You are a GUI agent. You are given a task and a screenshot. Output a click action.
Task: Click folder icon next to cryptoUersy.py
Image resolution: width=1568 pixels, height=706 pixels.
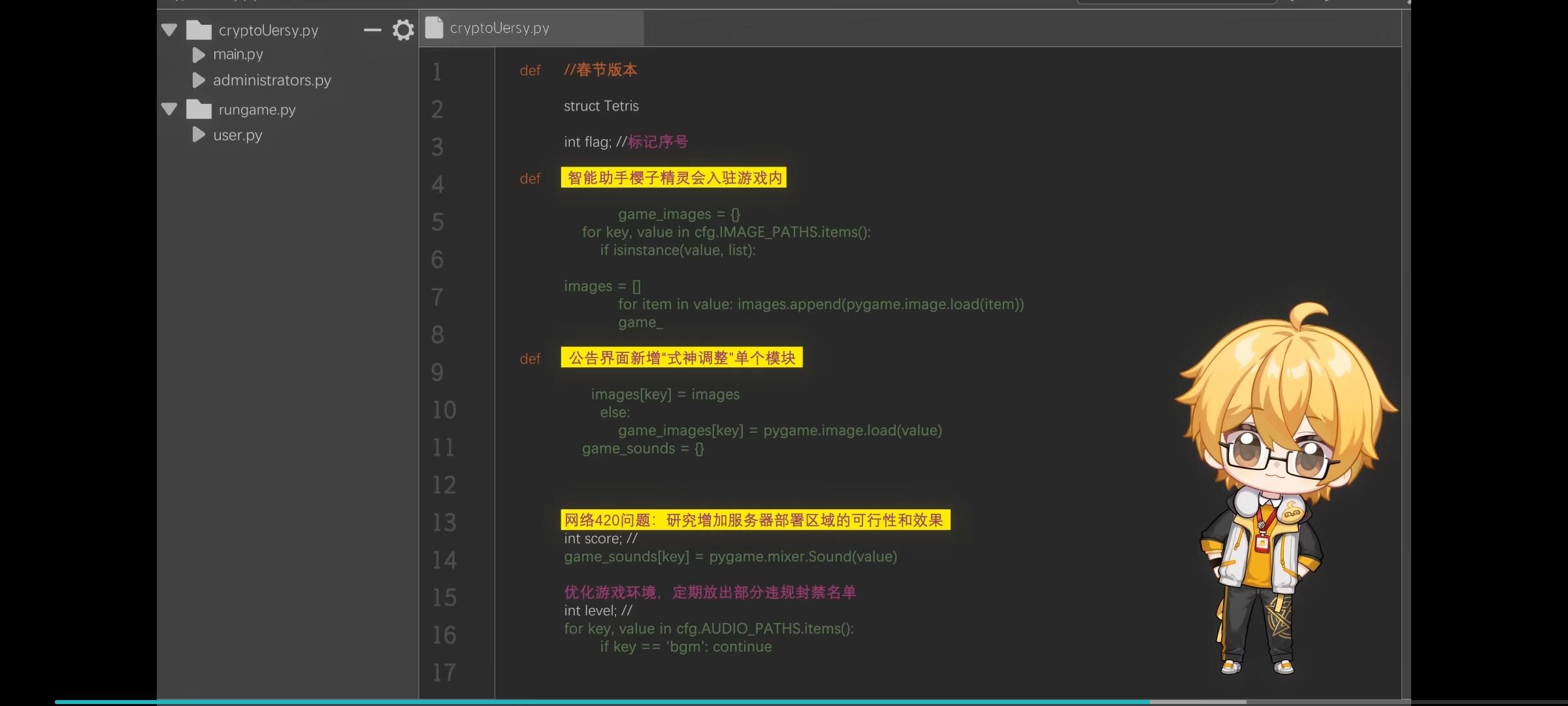pos(199,30)
